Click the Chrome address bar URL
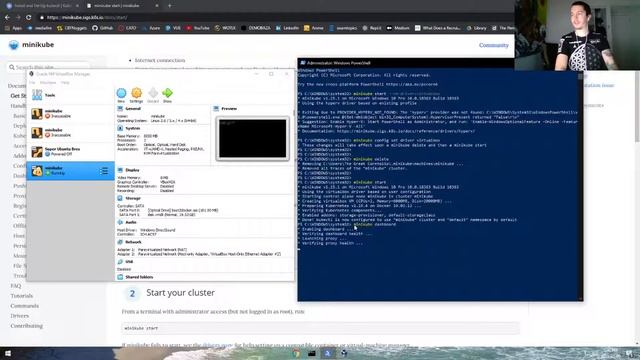This screenshot has width=640, height=360. [87, 18]
